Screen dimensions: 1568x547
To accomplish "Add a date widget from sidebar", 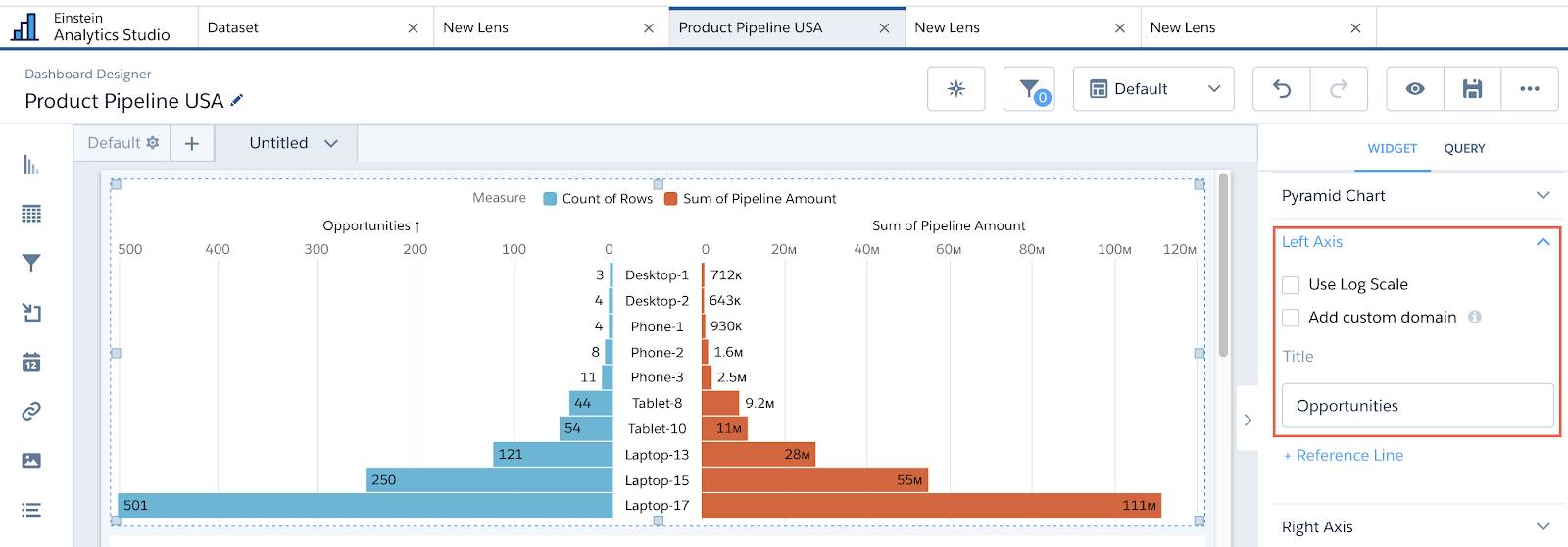I will pyautogui.click(x=31, y=362).
